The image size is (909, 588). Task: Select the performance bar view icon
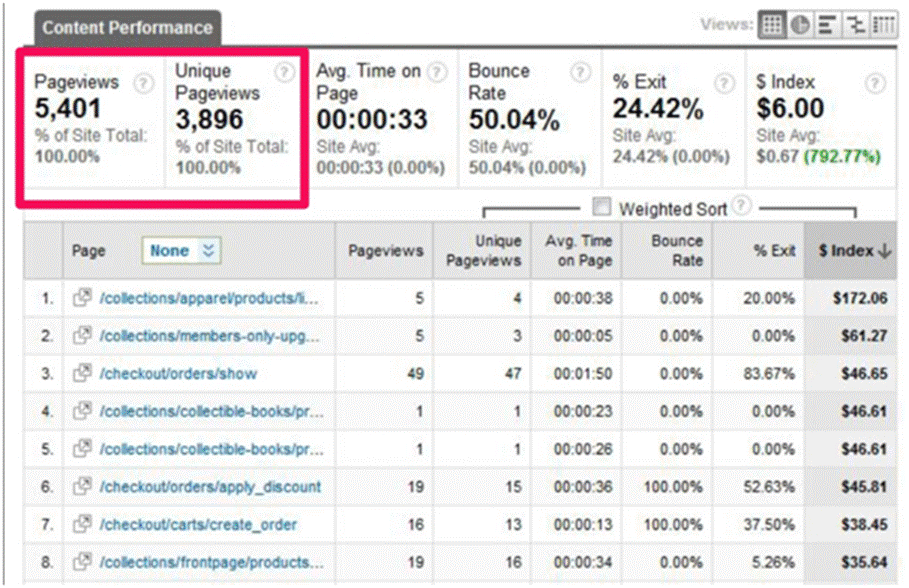828,26
